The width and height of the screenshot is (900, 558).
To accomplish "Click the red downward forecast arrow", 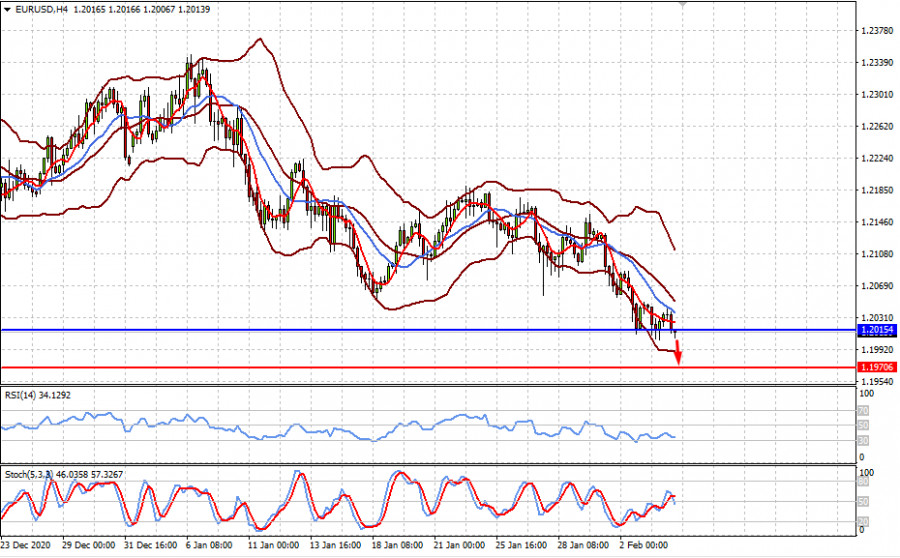I will [678, 352].
